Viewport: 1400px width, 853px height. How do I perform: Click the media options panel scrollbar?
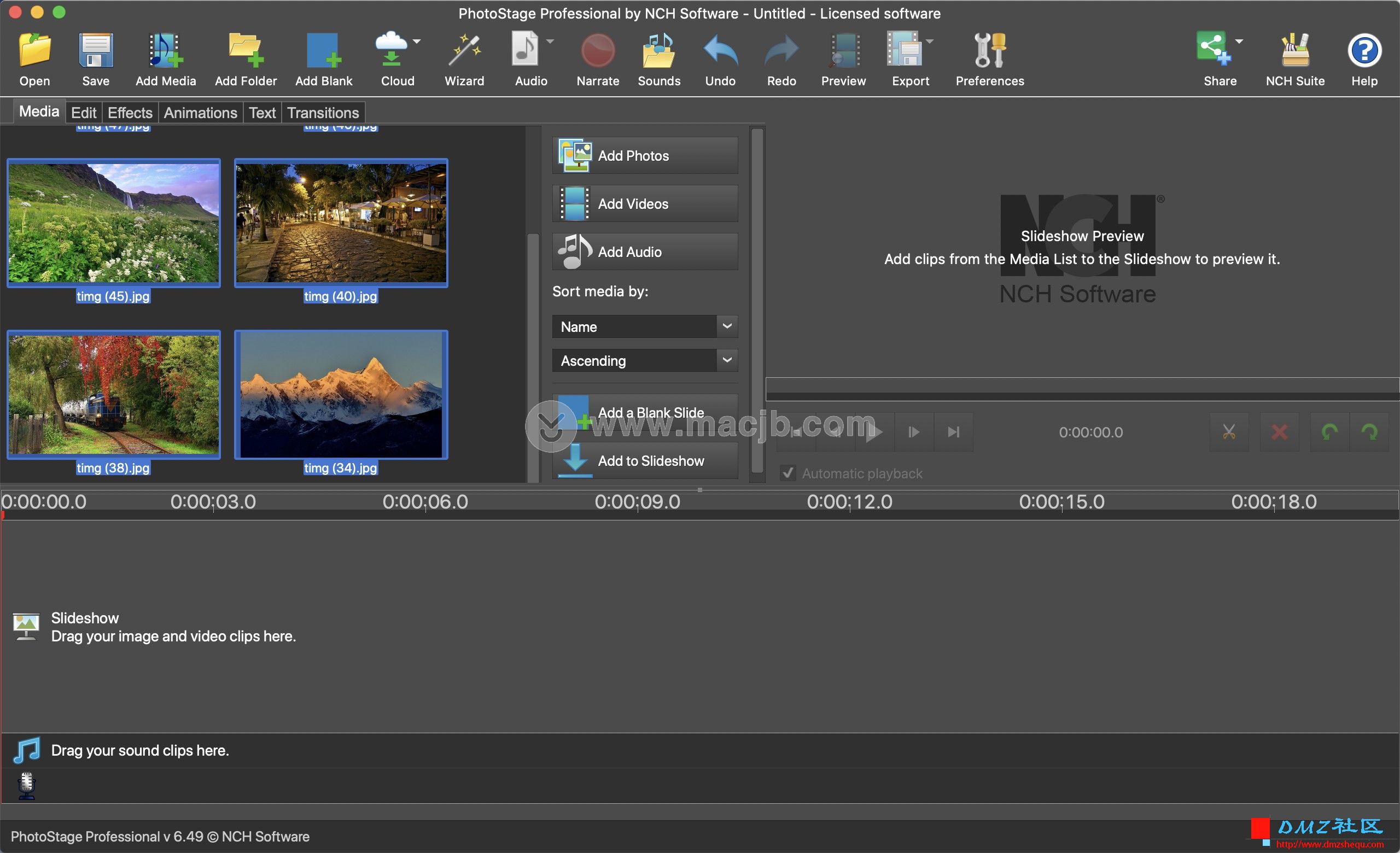[x=757, y=300]
